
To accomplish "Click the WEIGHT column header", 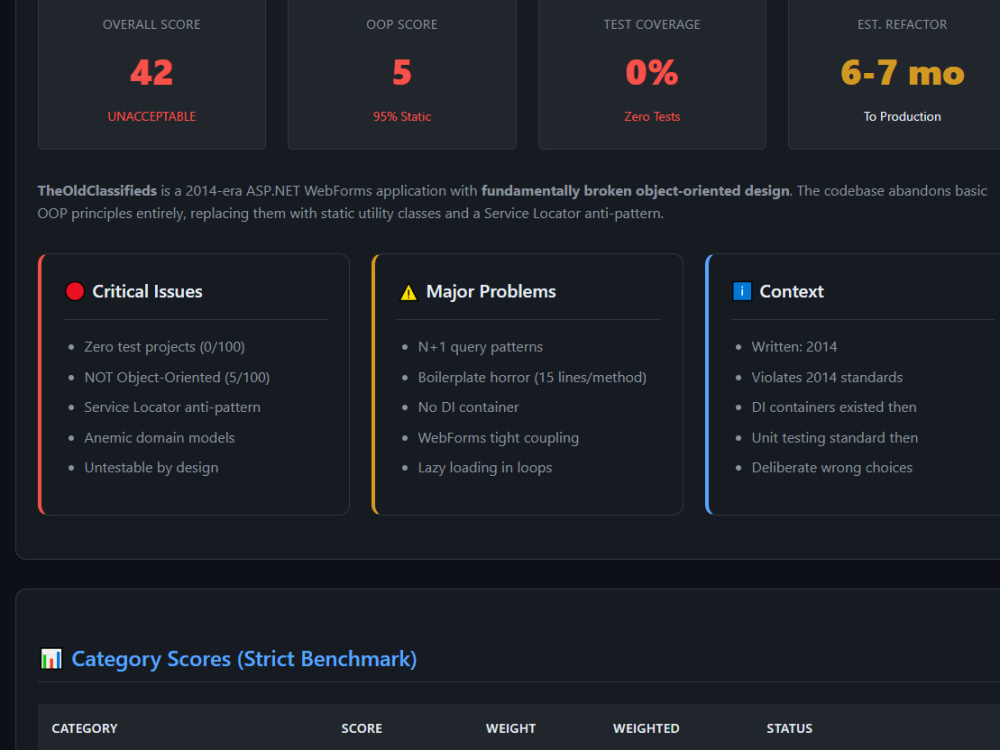I will coord(511,728).
